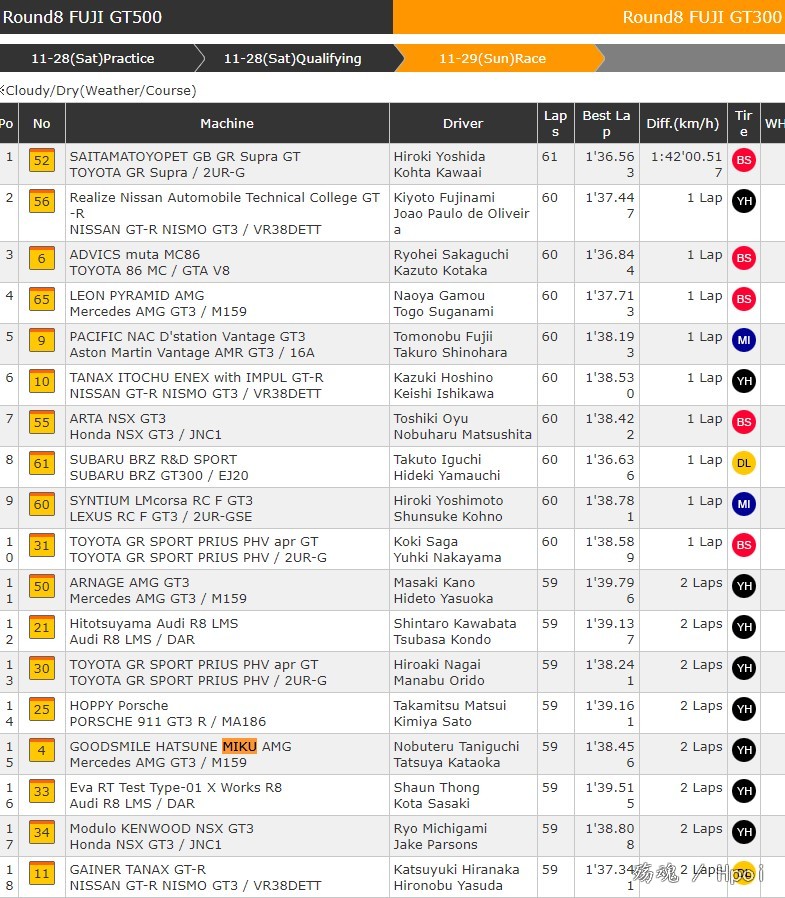The width and height of the screenshot is (785, 898).
Task: Click the Diff.(km/h) column header
Action: 682,124
